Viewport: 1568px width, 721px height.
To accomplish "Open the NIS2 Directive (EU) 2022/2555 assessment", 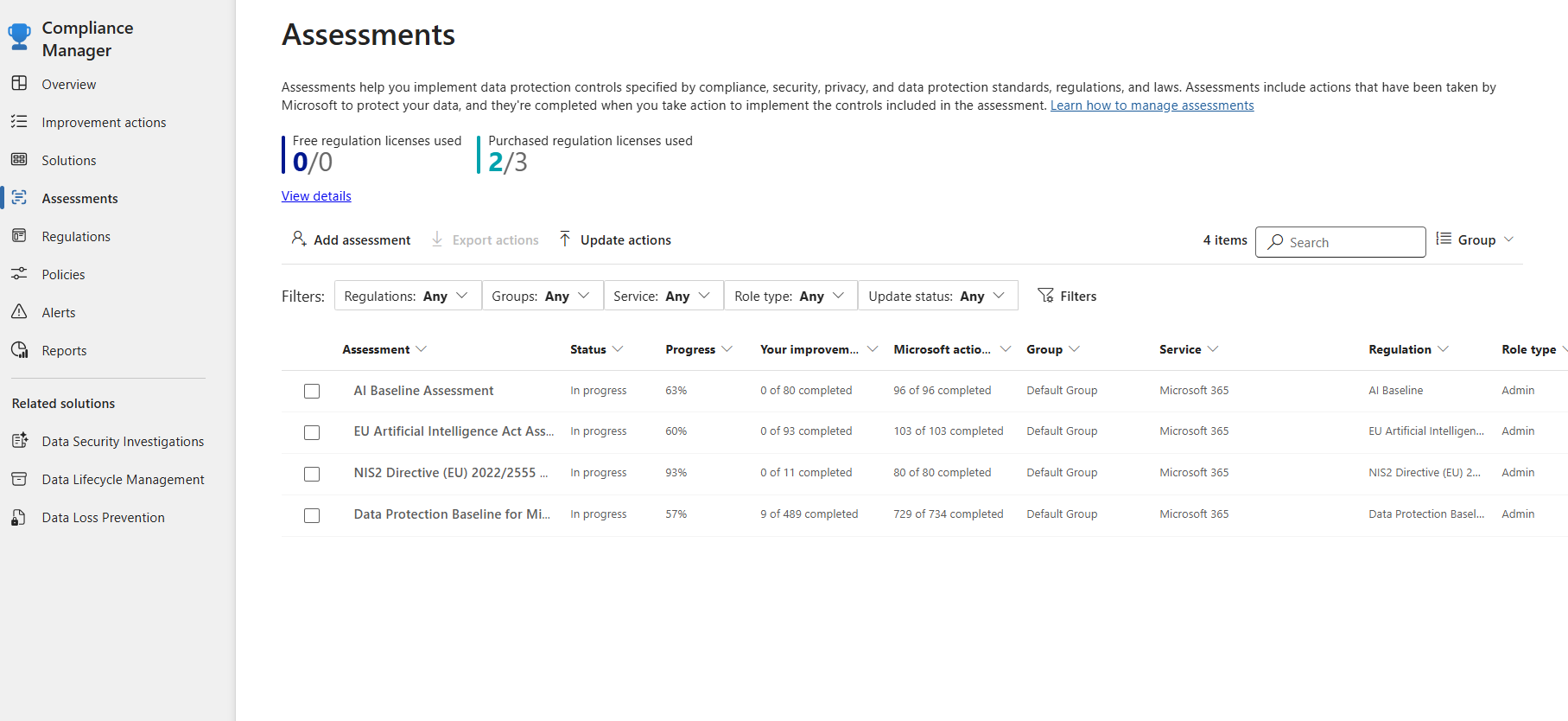I will pos(450,473).
